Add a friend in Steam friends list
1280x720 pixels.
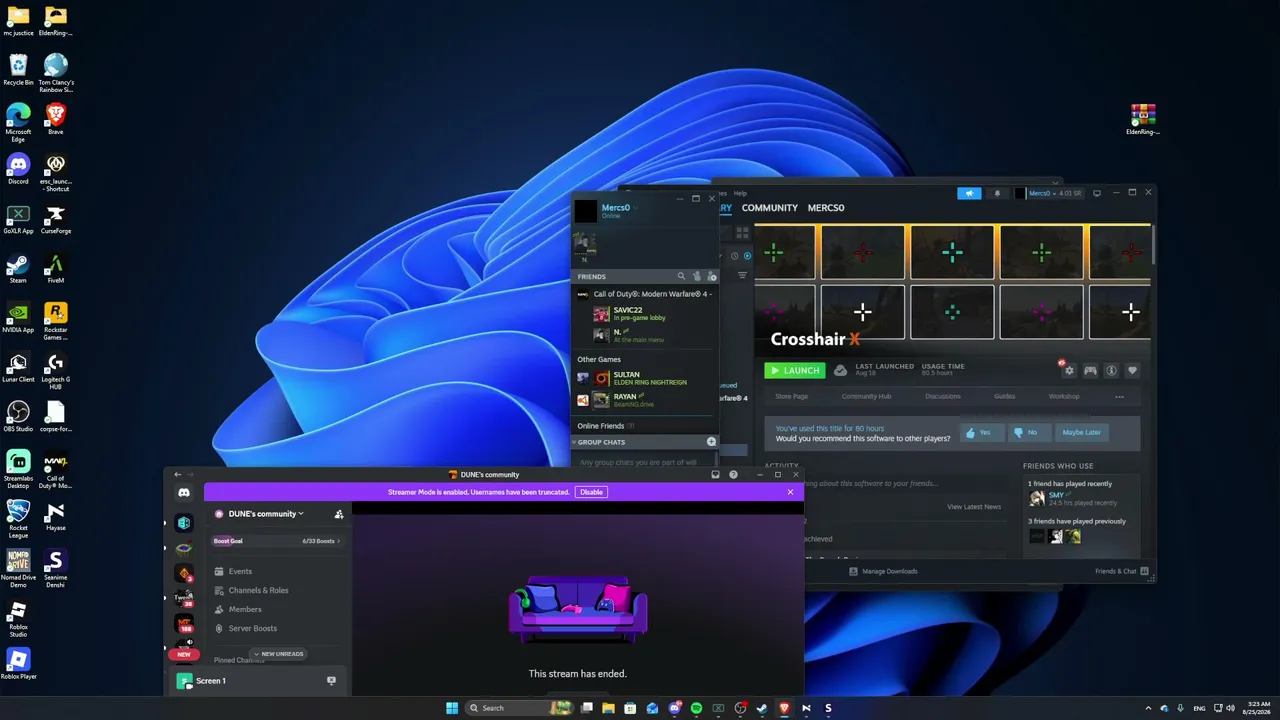[x=712, y=276]
